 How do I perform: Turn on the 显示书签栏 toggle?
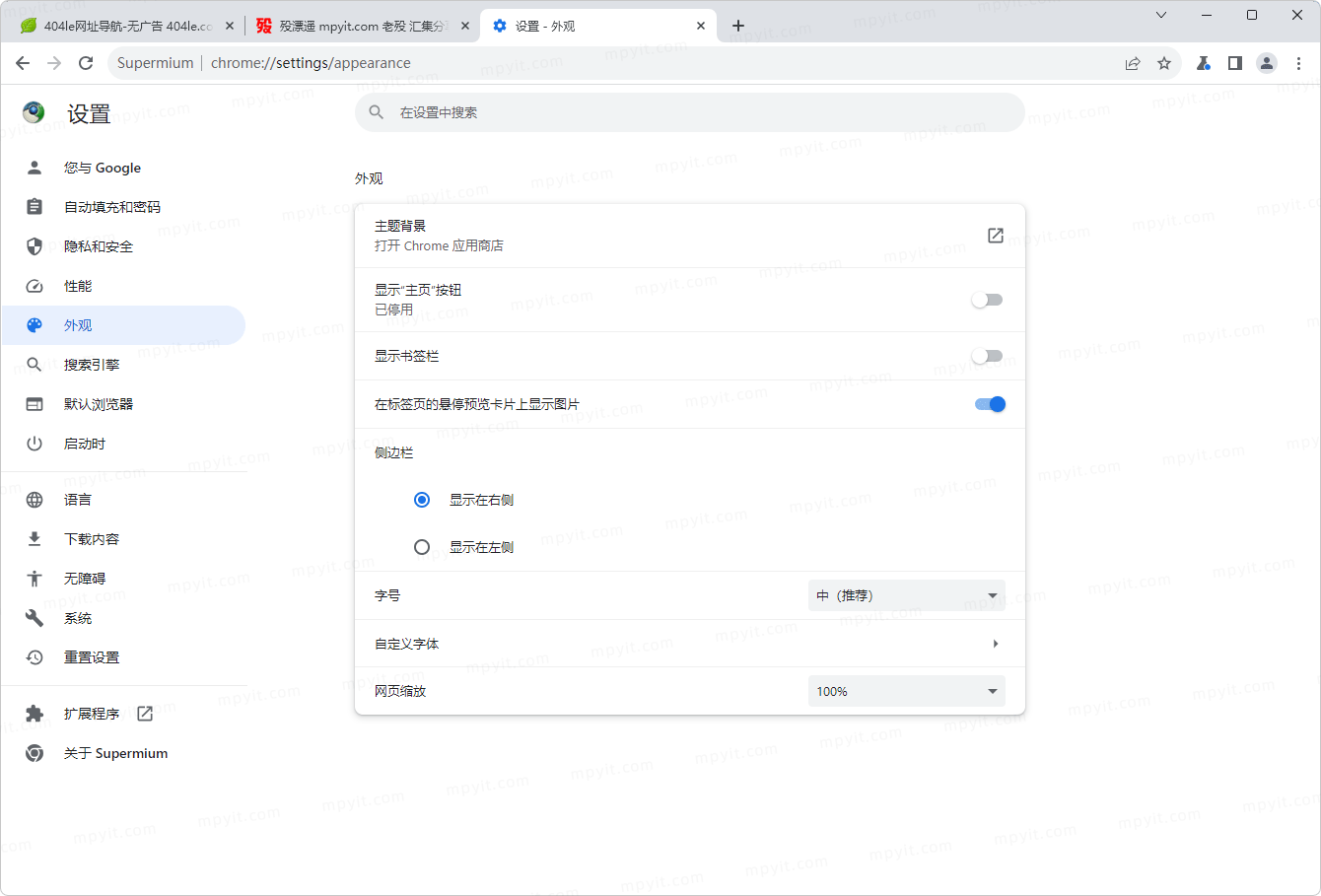pos(987,356)
